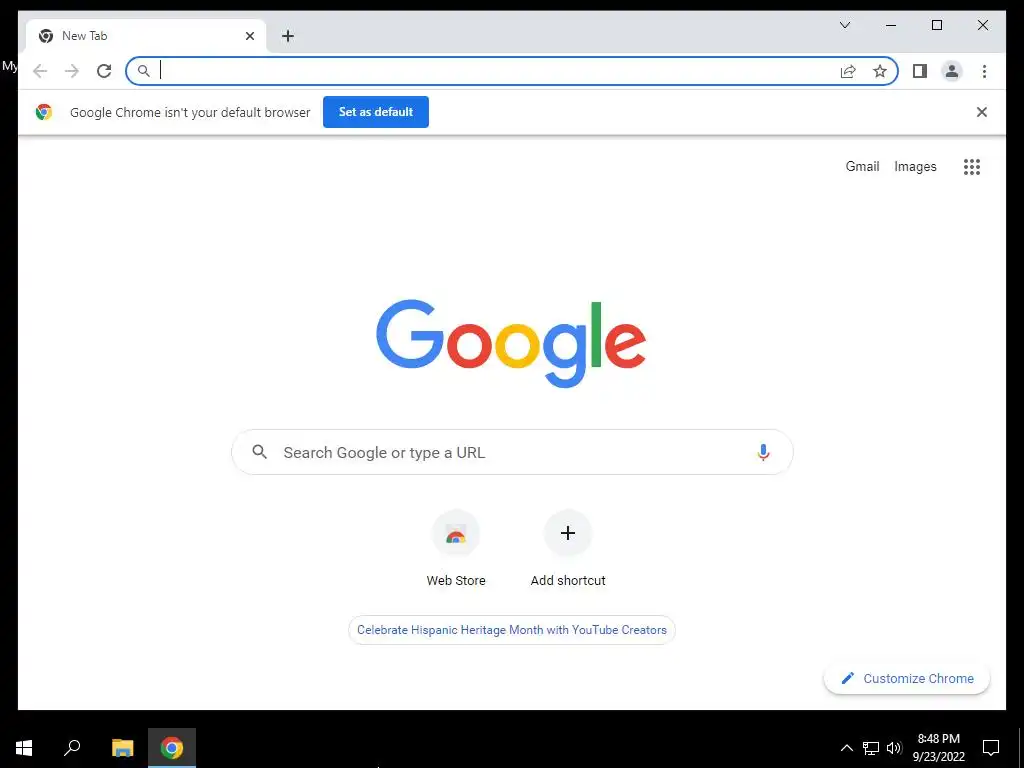The width and height of the screenshot is (1024, 768).
Task: Click Set as default button
Action: pyautogui.click(x=376, y=112)
